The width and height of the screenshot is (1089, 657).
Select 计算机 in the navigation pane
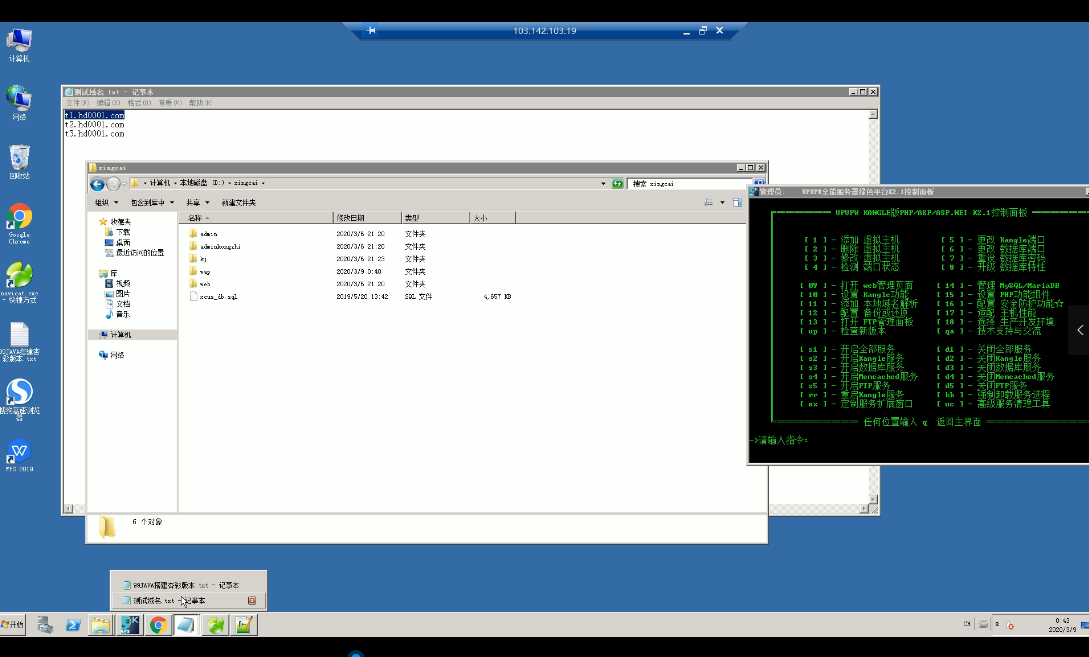tap(120, 335)
